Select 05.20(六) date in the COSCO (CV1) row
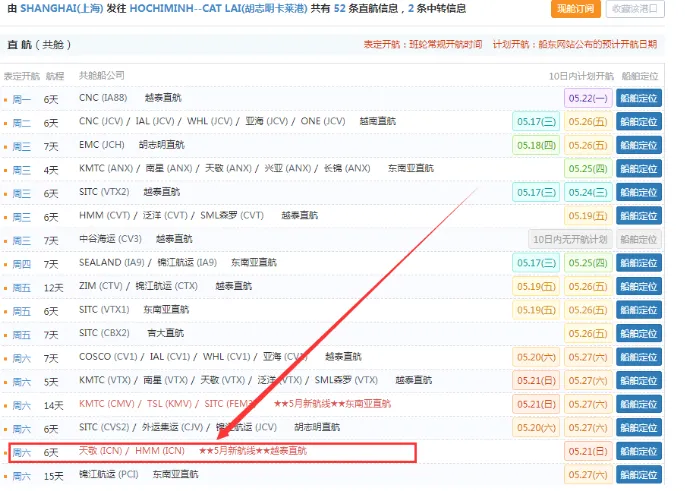The image size is (685, 491). [536, 358]
